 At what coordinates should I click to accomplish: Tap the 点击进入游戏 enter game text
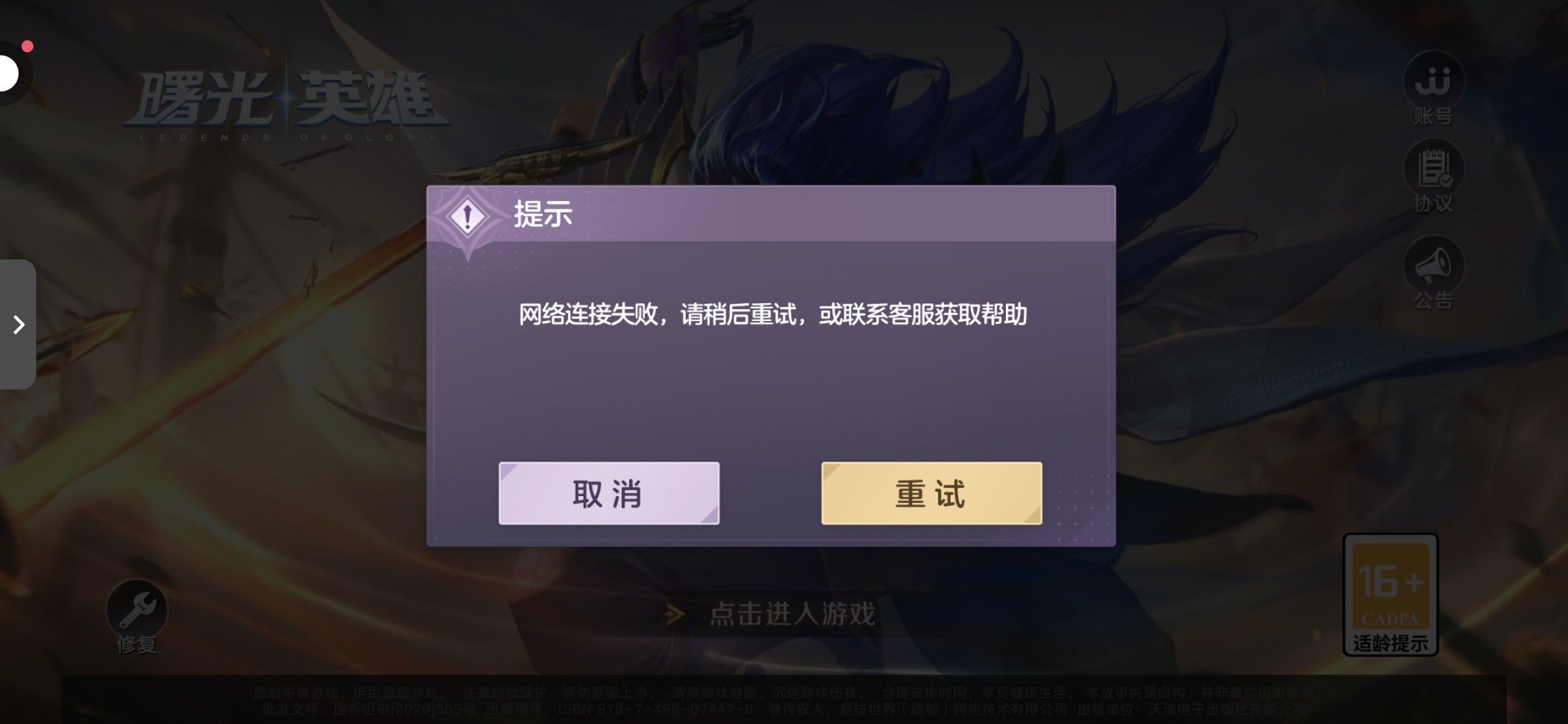click(792, 613)
